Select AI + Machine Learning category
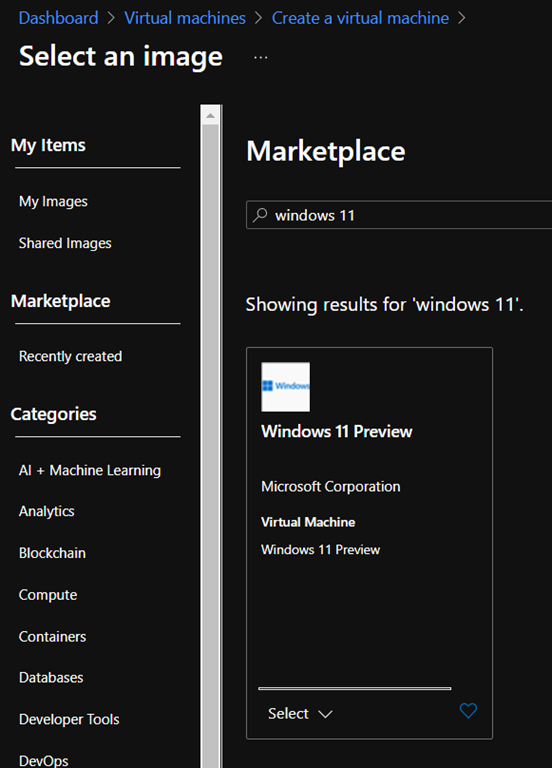 pos(90,470)
